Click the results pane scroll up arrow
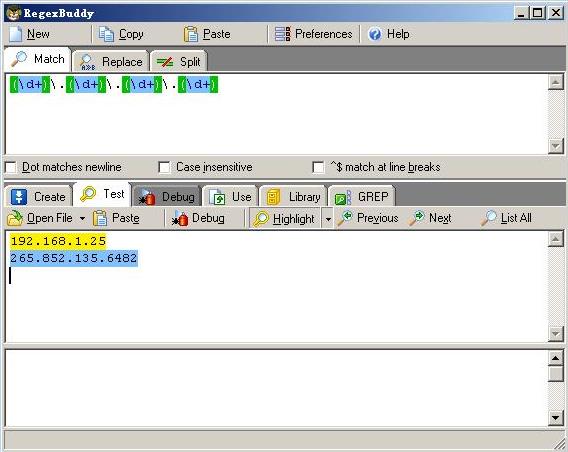 pos(556,358)
